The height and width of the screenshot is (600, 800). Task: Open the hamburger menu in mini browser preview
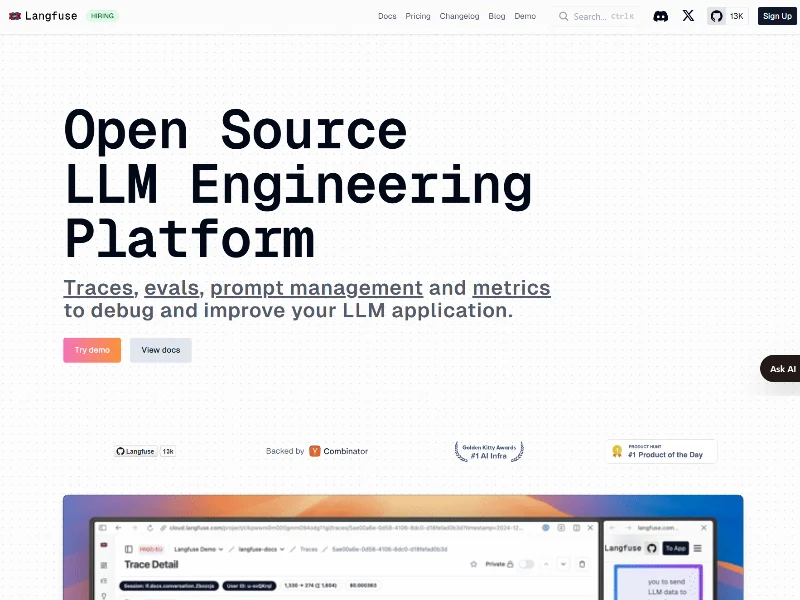pos(697,548)
